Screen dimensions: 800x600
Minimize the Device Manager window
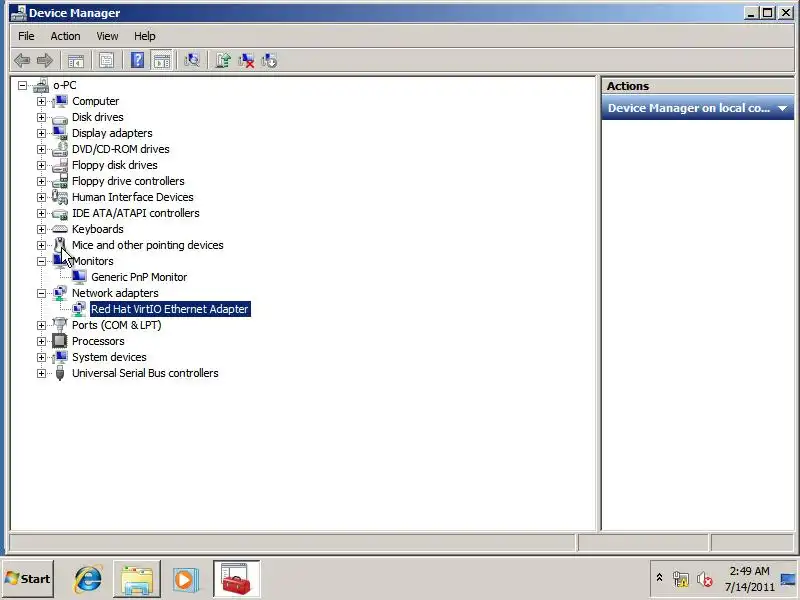751,13
